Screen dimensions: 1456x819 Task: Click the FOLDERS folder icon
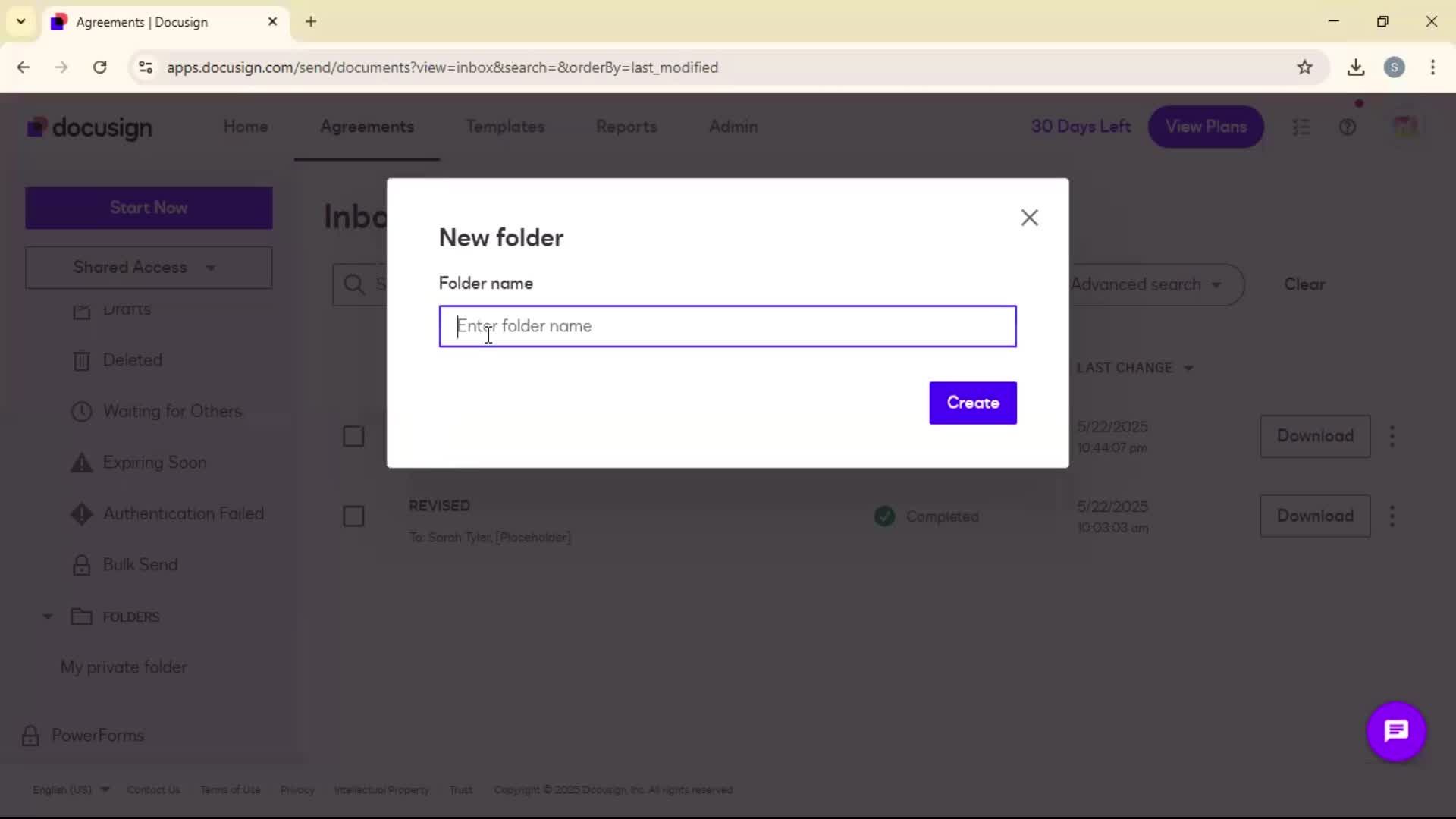coord(81,617)
